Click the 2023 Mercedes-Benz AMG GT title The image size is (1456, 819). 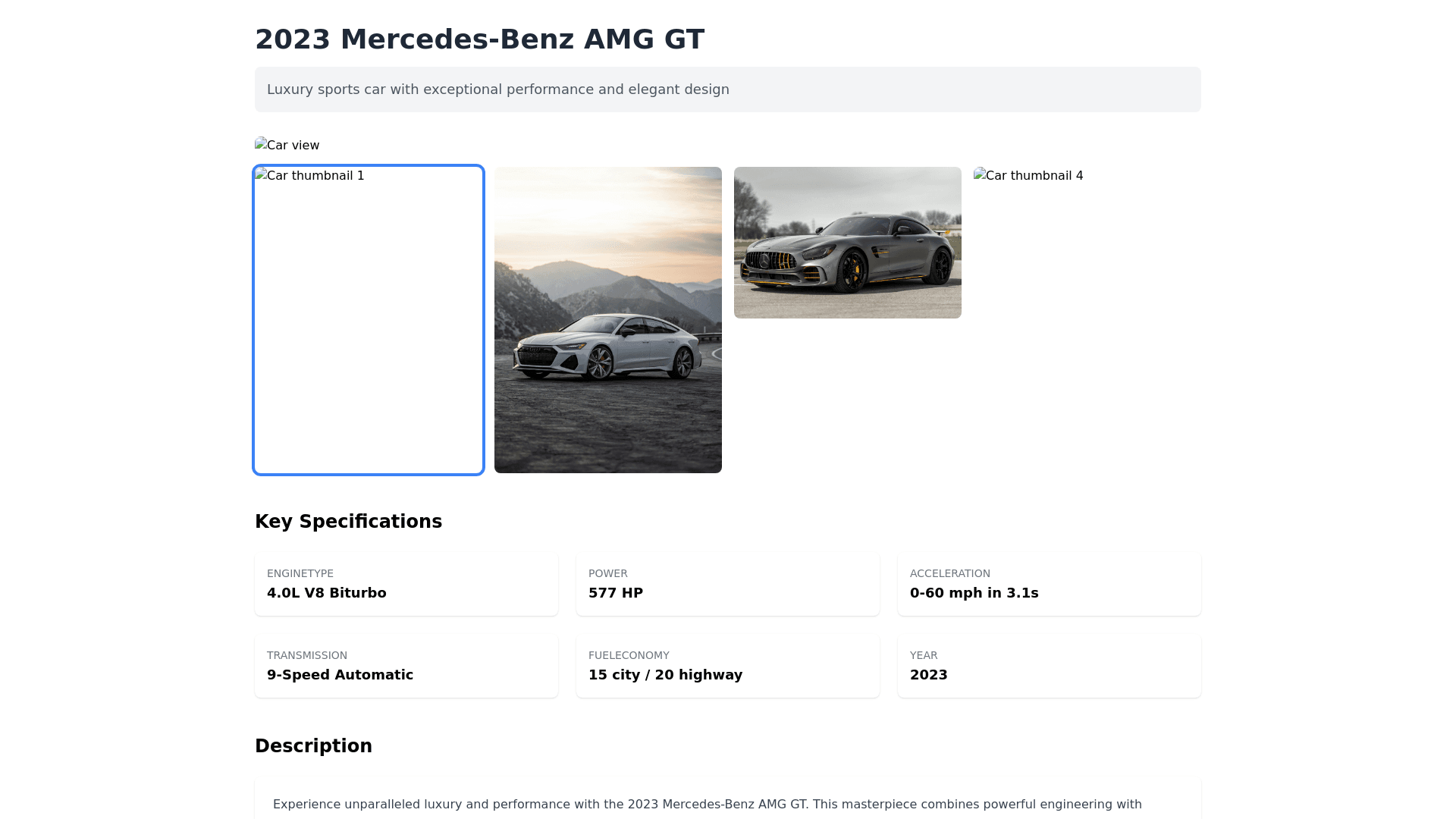479,39
